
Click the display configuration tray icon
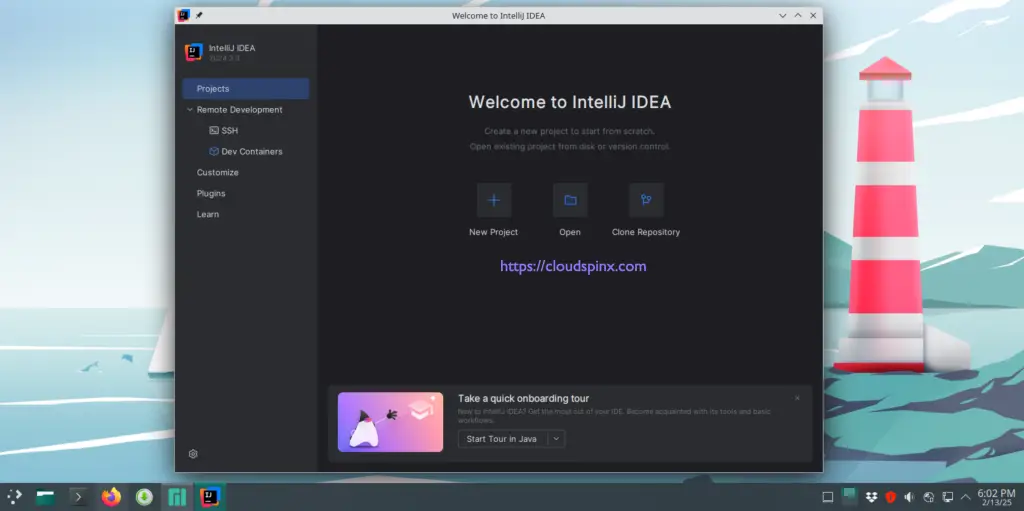click(948, 497)
